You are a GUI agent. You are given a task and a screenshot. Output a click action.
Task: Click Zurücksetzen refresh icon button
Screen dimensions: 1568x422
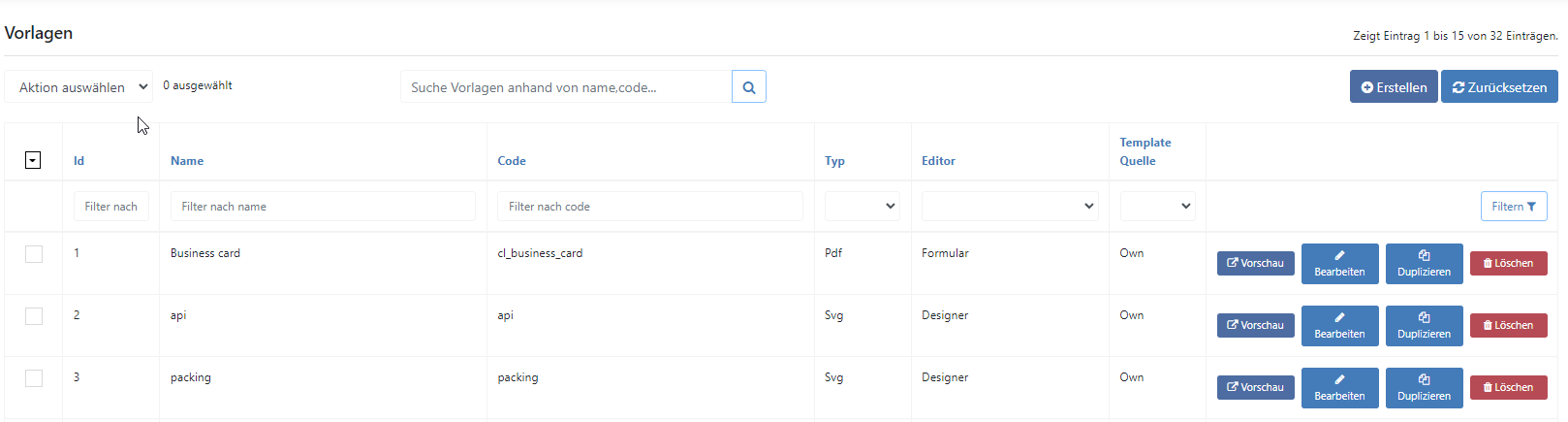(x=1499, y=86)
